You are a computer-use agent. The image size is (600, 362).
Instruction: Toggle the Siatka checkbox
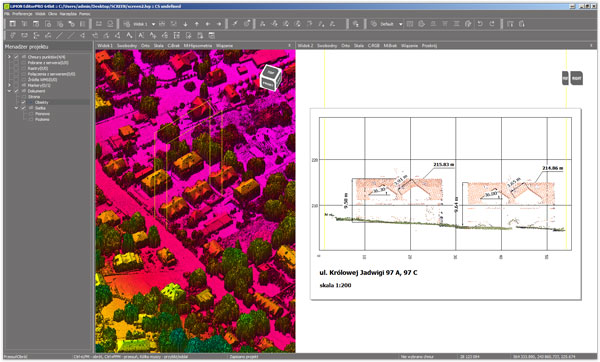click(23, 108)
